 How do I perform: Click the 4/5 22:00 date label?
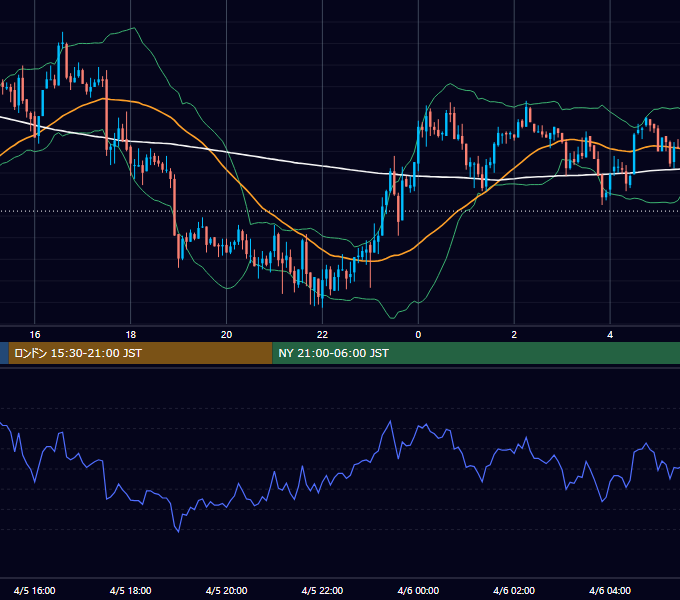322,590
